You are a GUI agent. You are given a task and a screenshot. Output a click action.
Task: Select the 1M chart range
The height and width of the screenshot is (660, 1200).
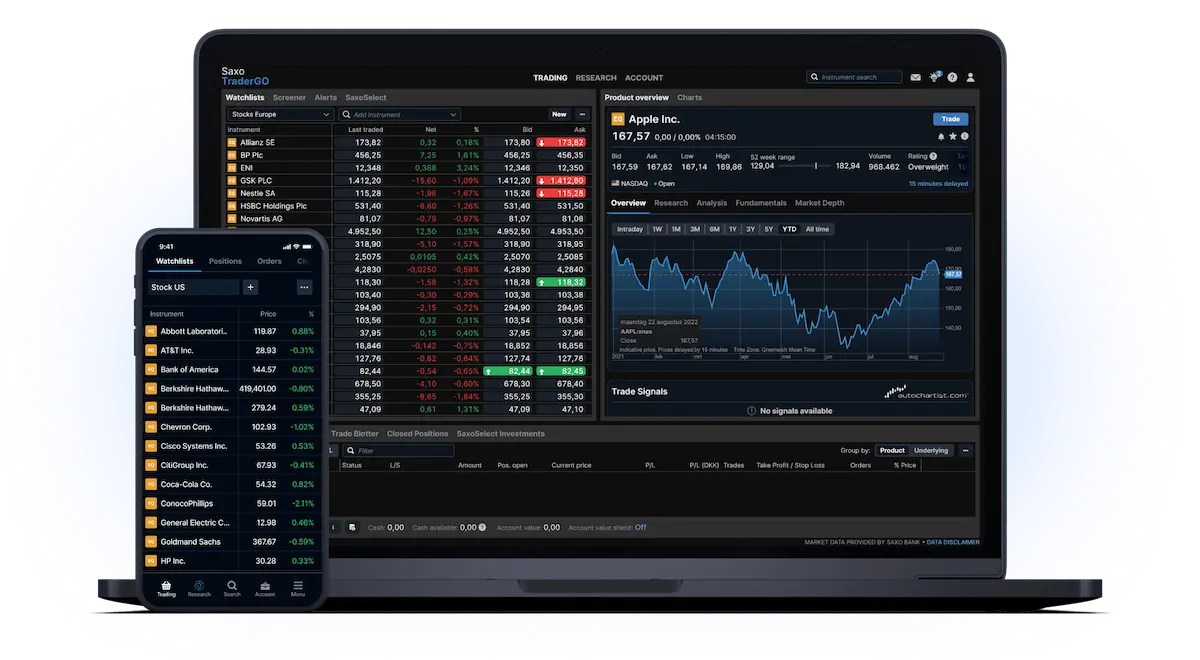(676, 229)
